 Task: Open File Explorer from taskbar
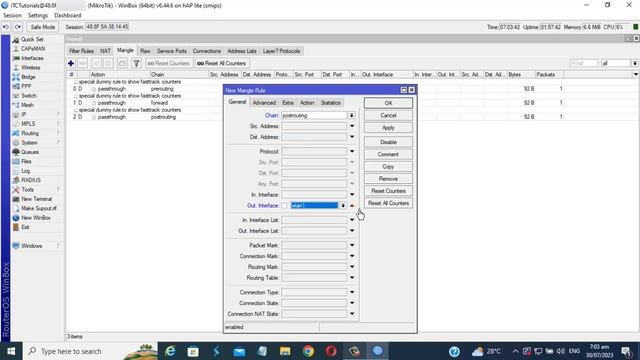tap(285, 351)
